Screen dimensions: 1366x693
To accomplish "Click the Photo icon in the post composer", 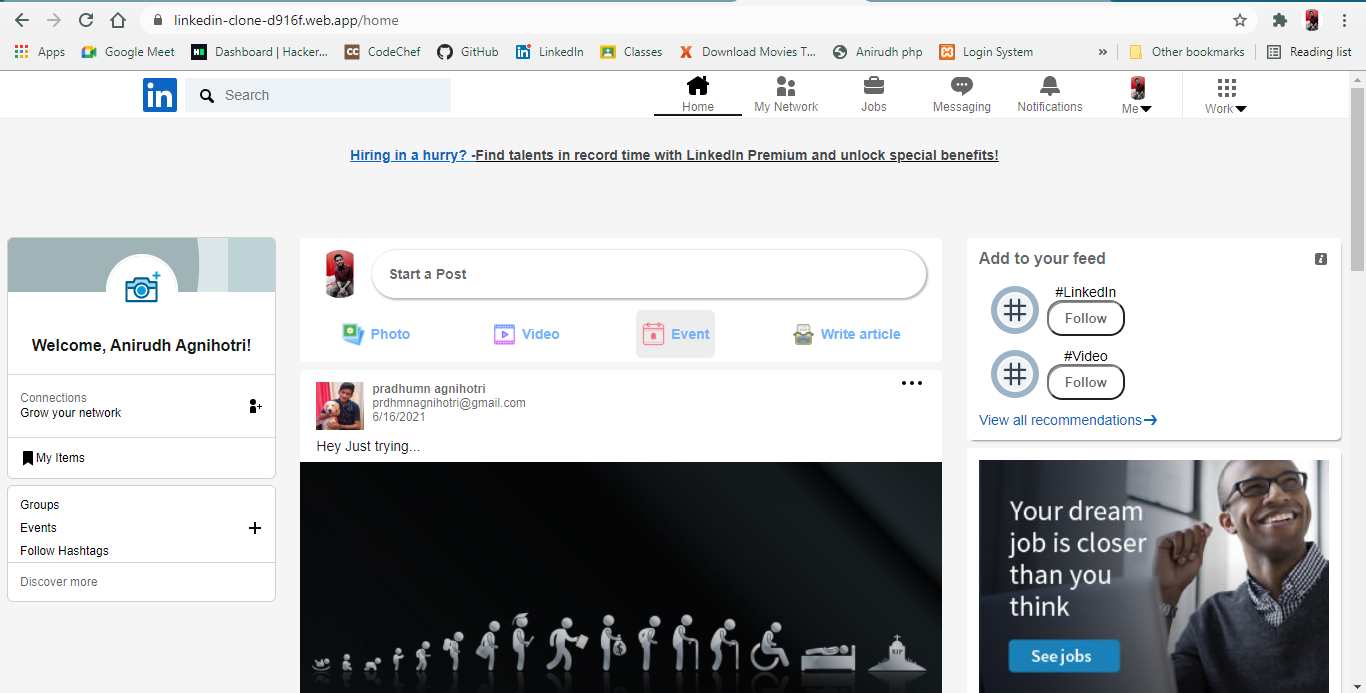I will click(355, 333).
